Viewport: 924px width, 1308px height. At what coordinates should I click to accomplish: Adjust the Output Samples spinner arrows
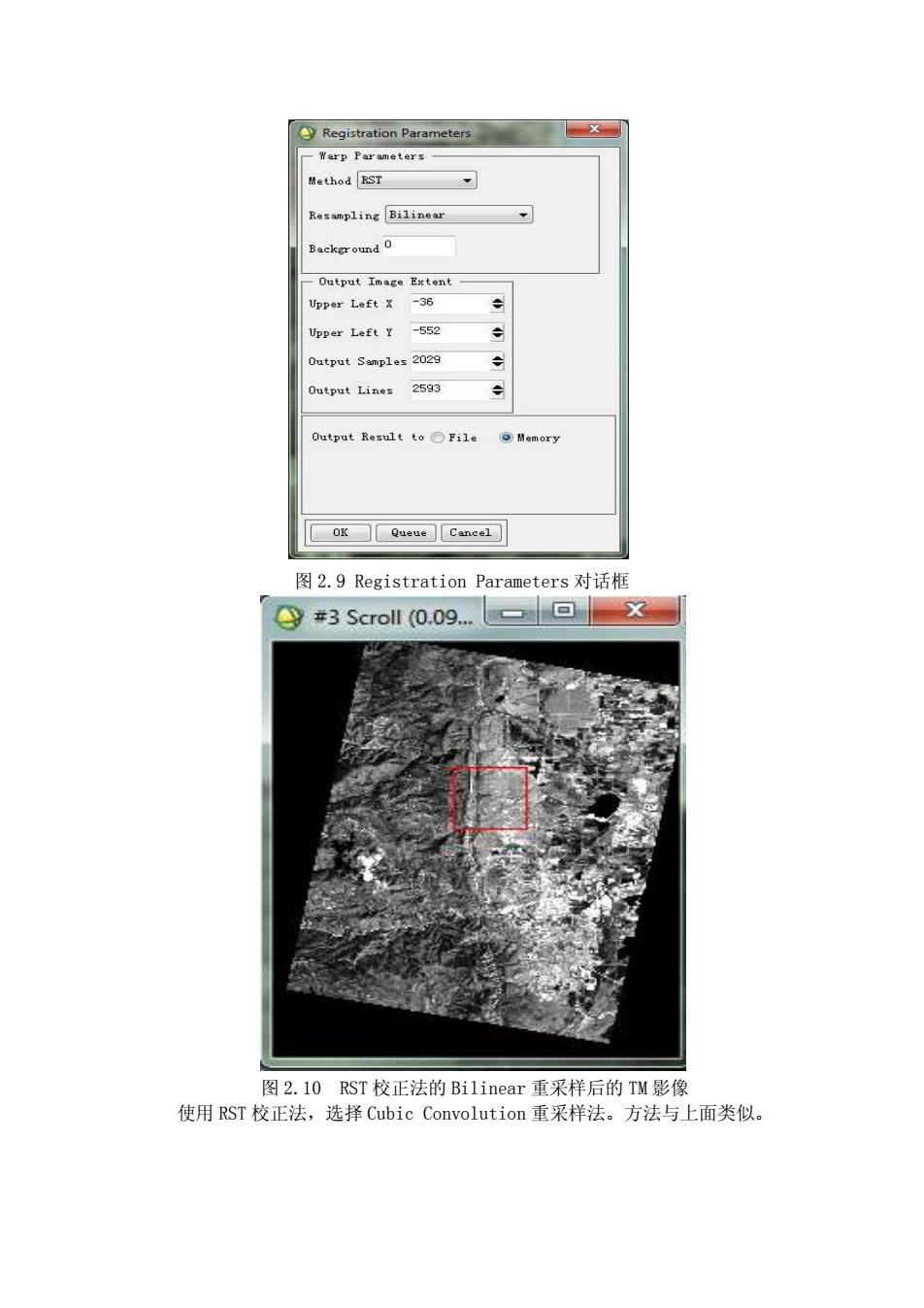(497, 361)
